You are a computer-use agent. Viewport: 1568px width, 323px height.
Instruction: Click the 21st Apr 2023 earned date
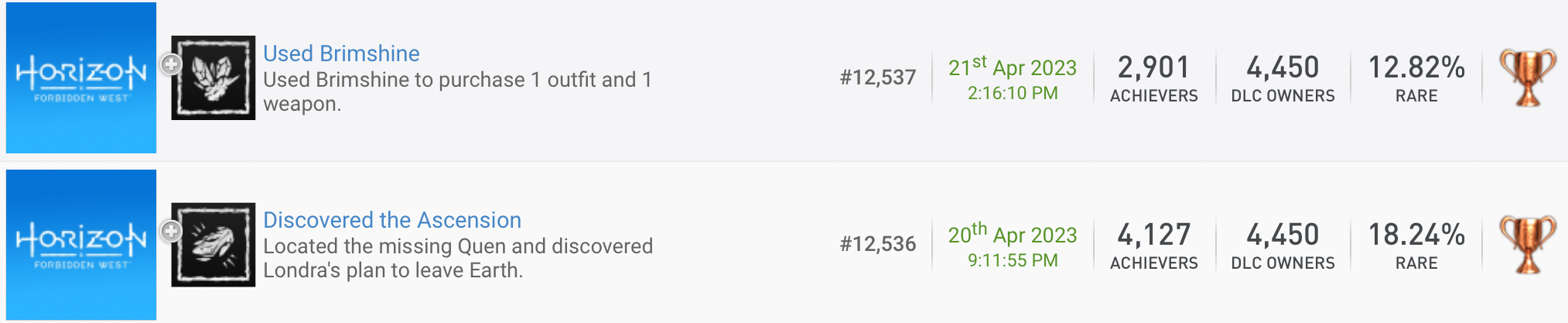coord(1013,67)
